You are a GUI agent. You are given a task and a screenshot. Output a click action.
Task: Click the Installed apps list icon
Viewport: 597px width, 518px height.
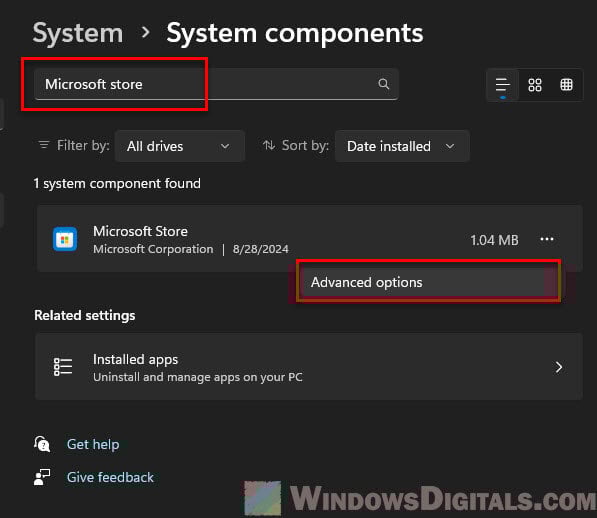coord(63,367)
